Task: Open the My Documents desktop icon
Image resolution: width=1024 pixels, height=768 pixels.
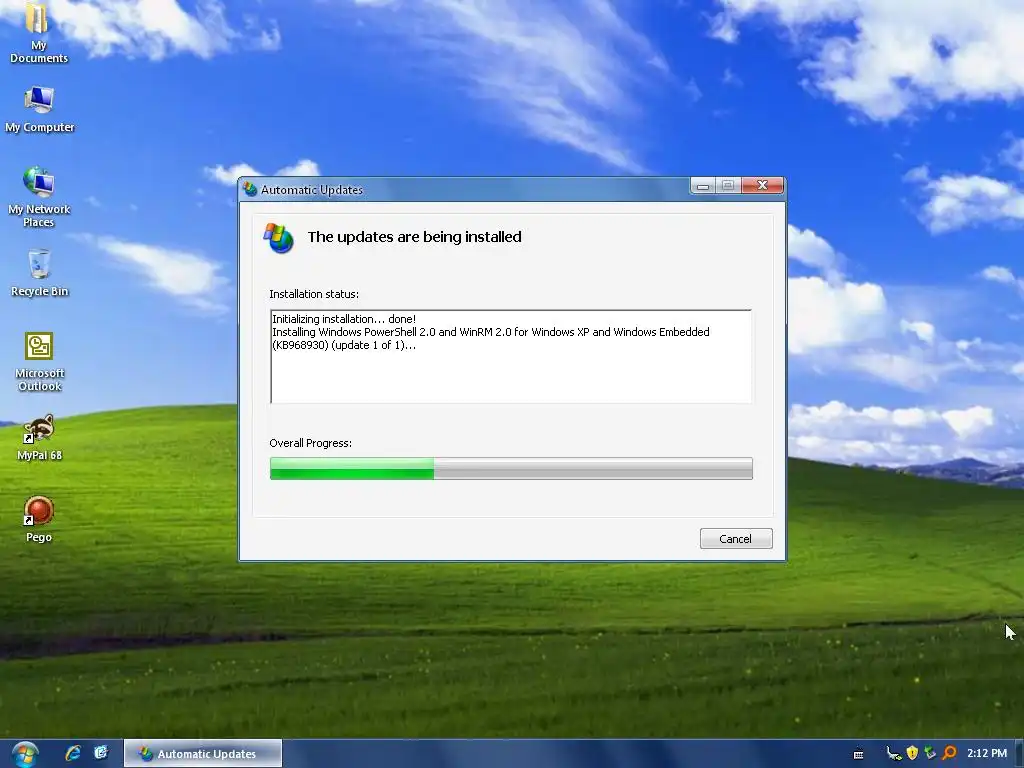Action: (x=39, y=33)
